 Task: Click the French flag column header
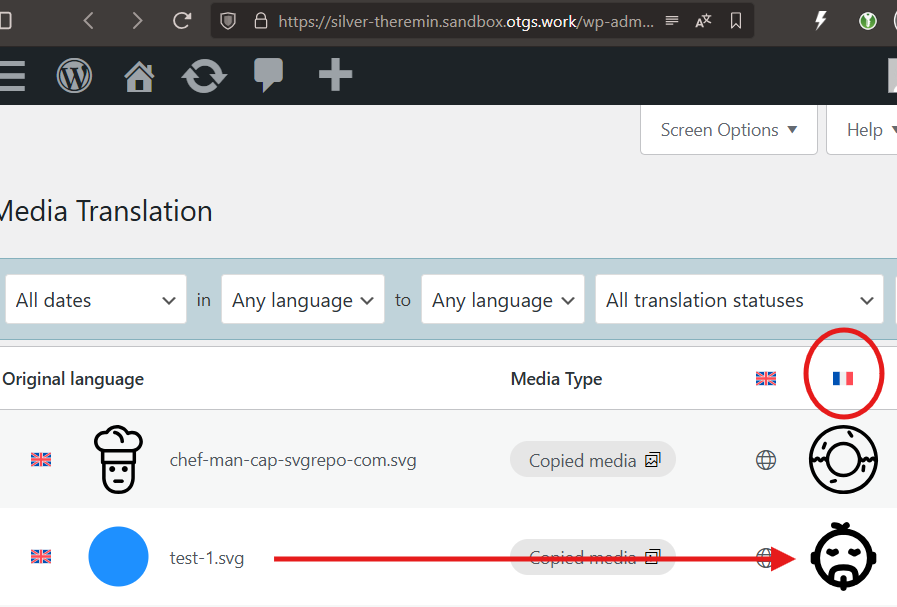843,378
